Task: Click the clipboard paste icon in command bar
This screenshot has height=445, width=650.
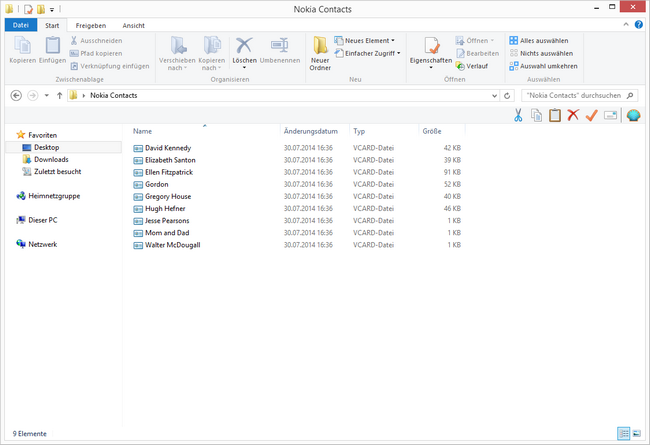Action: coord(555,115)
